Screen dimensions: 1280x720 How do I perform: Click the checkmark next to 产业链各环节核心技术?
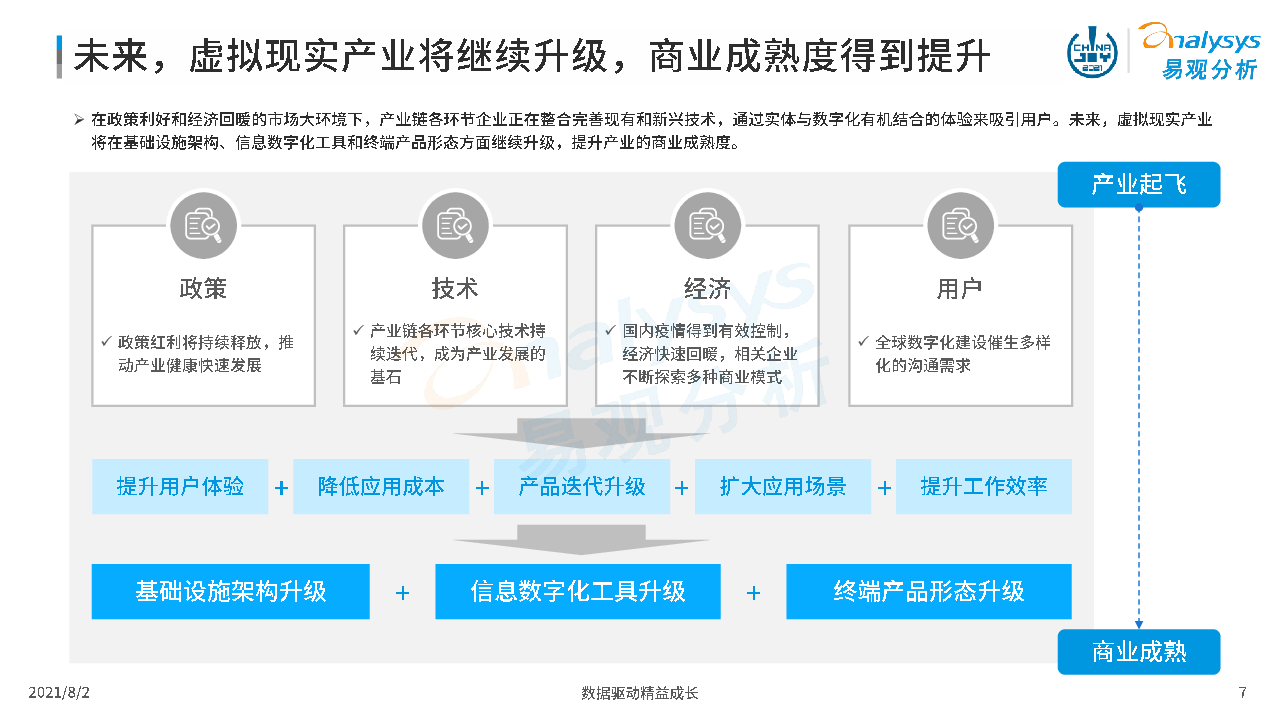(359, 330)
